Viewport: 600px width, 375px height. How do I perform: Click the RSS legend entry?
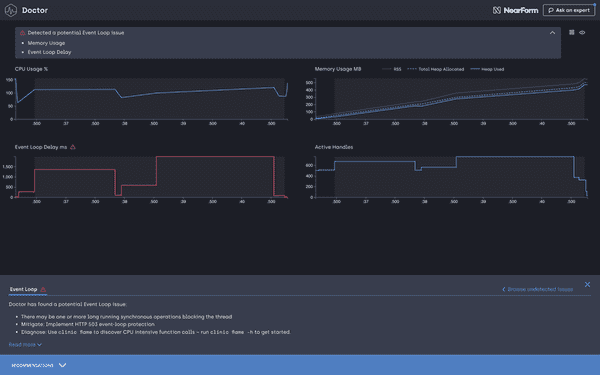click(392, 69)
